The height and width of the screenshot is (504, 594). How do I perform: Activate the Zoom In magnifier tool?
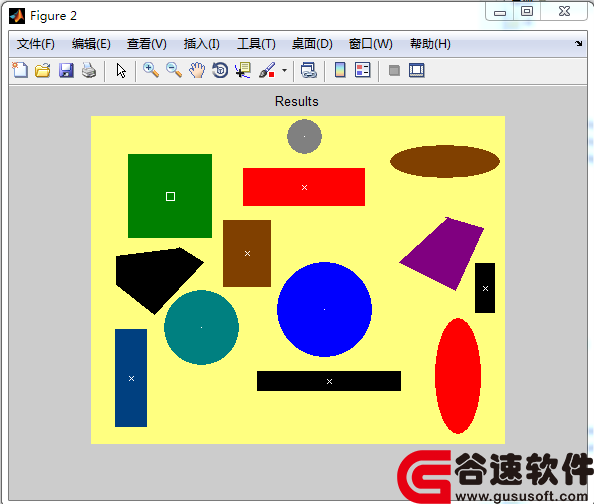151,70
